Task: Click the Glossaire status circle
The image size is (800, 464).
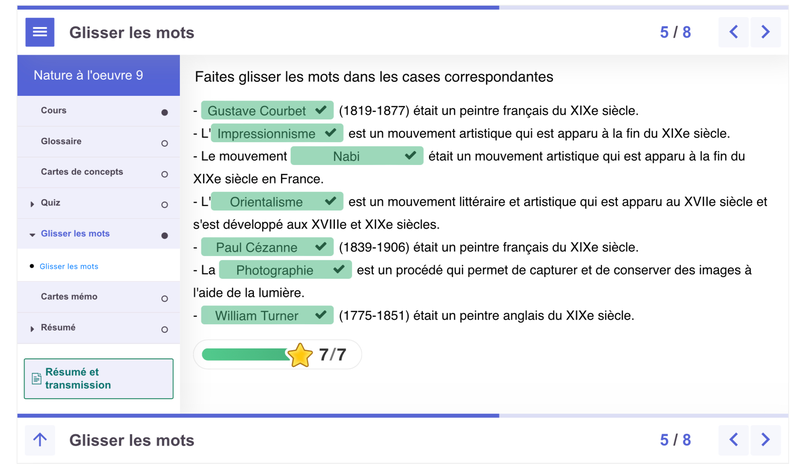Action: coord(165,143)
